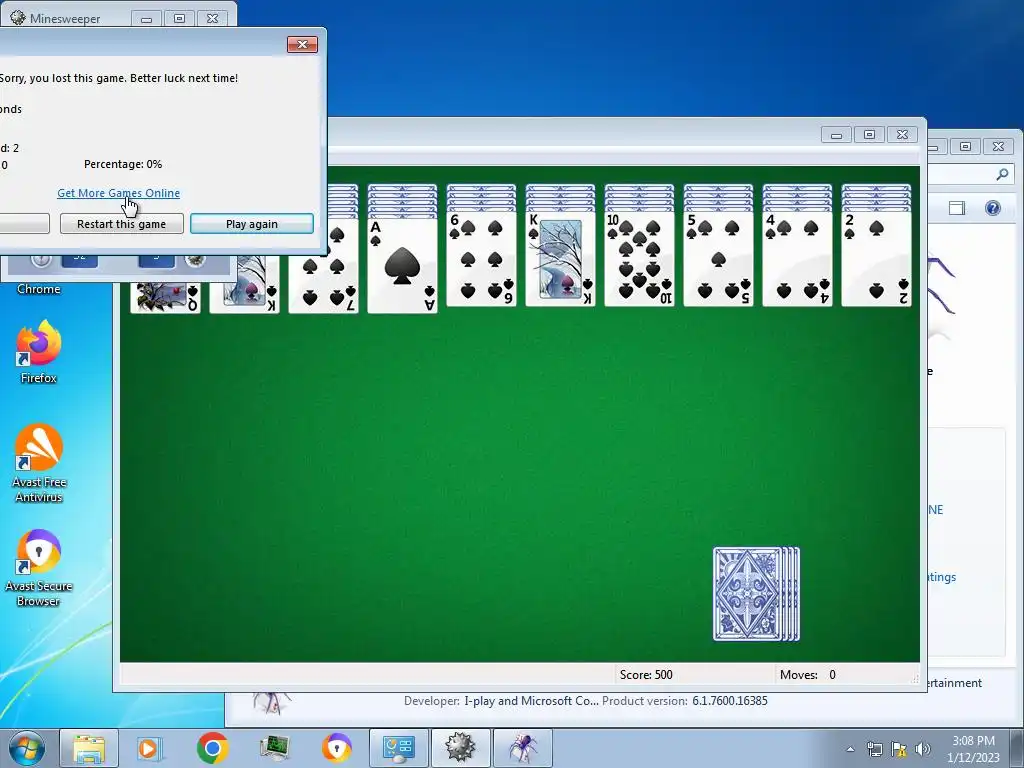
Task: Open Action Center flag icon
Action: click(899, 749)
